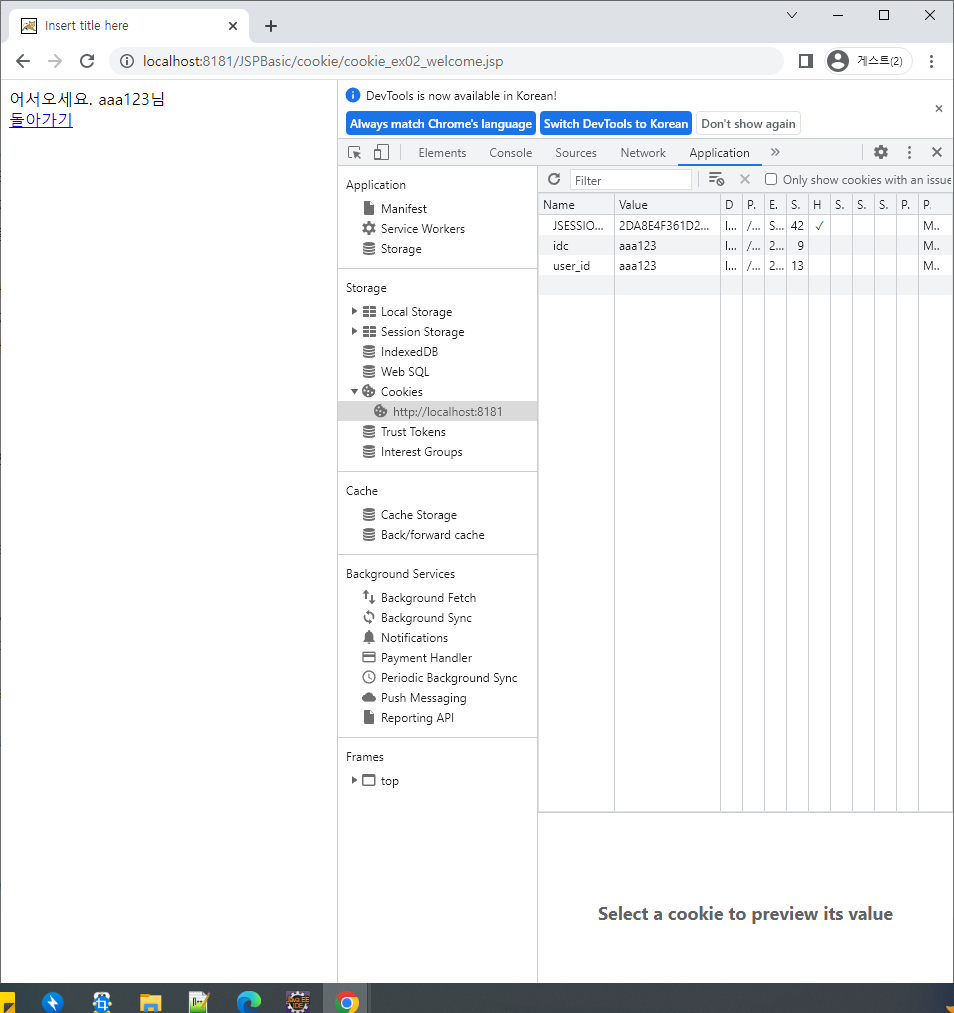Close the DevTools panel
The image size is (954, 1013).
click(x=937, y=152)
